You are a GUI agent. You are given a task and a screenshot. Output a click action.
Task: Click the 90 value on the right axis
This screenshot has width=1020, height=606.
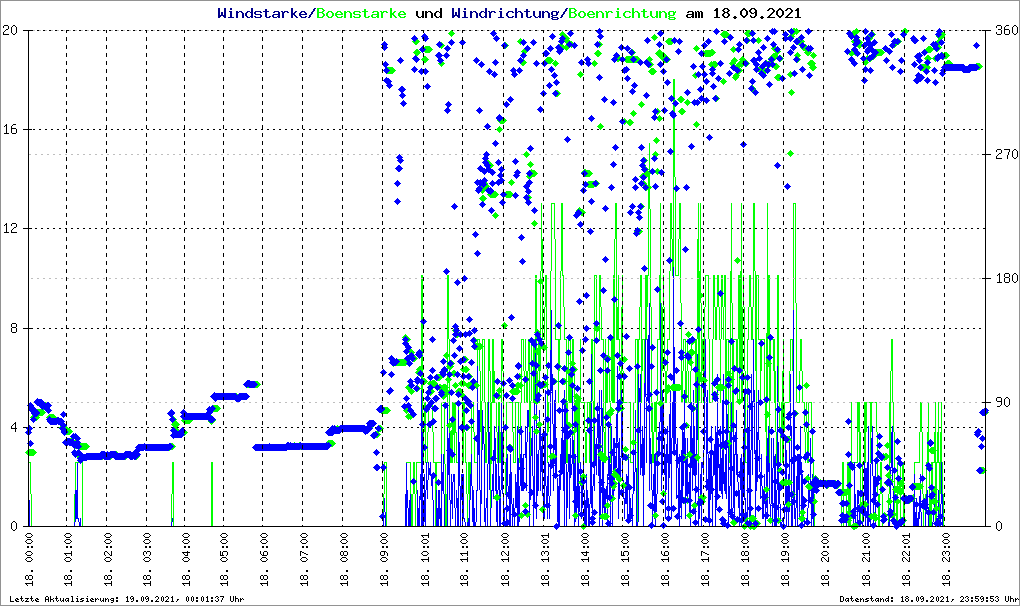pos(1000,403)
